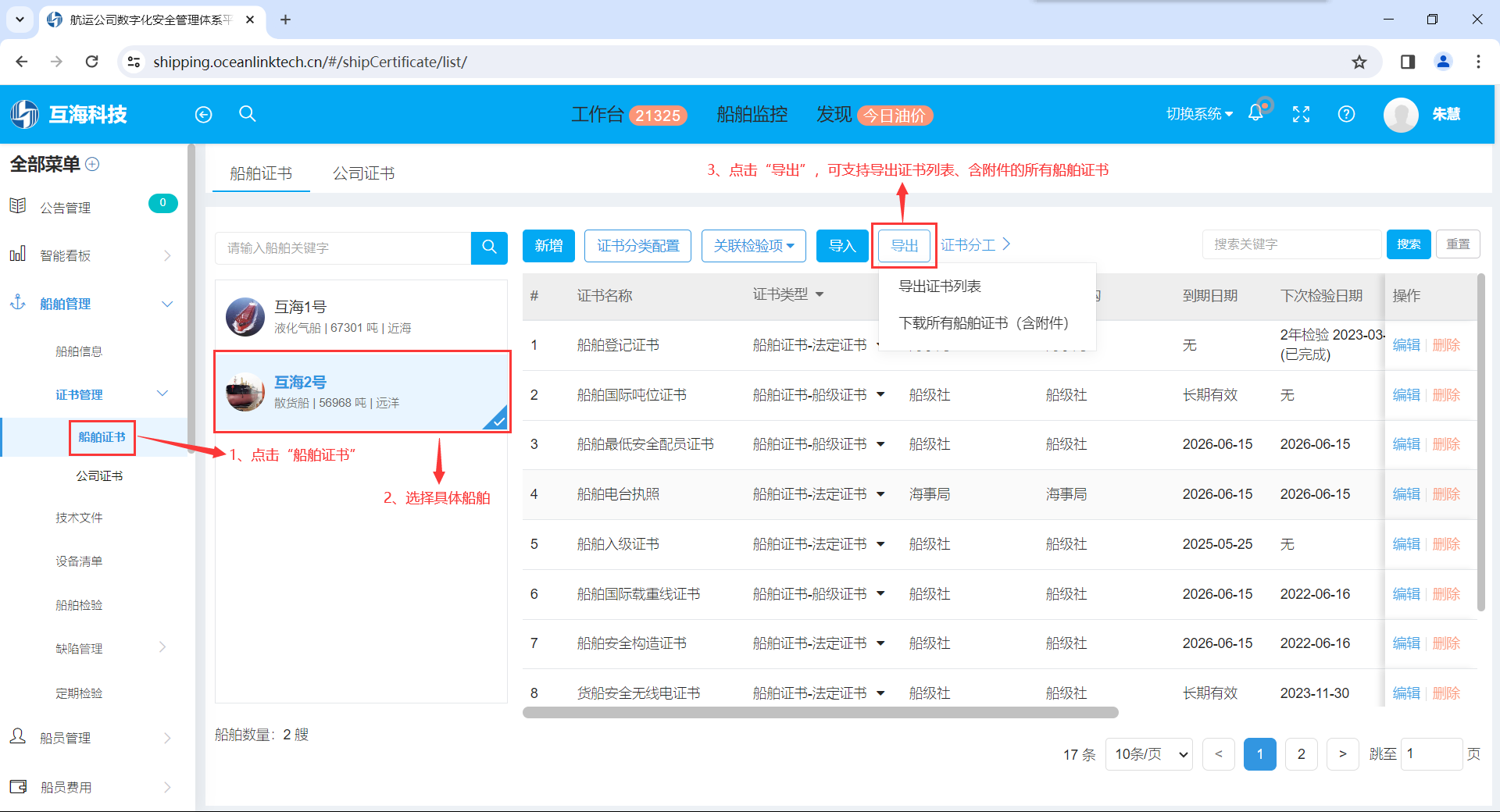Open 工作台 in the top navigation
This screenshot has height=812, width=1500.
[598, 115]
